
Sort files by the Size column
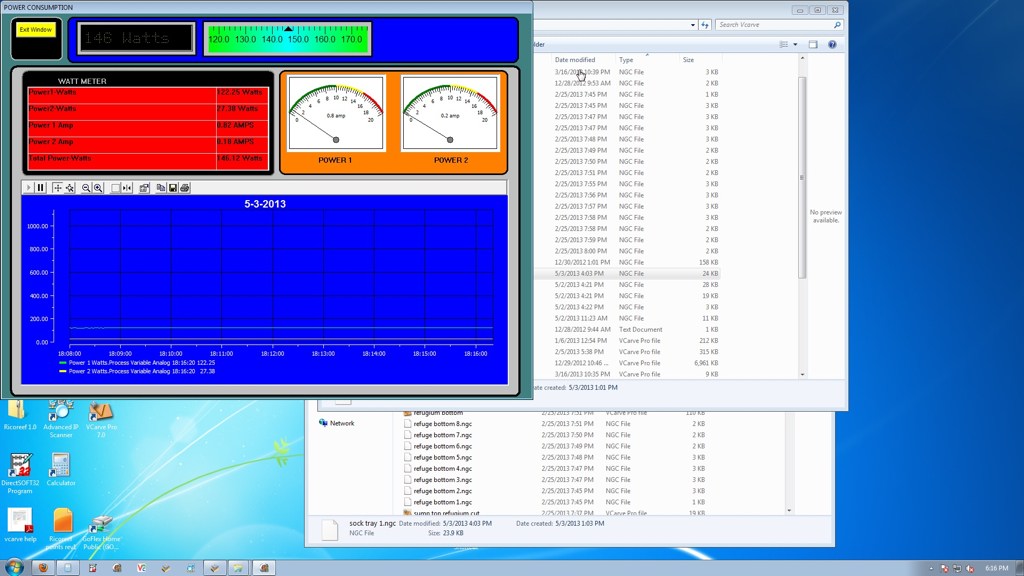(688, 60)
